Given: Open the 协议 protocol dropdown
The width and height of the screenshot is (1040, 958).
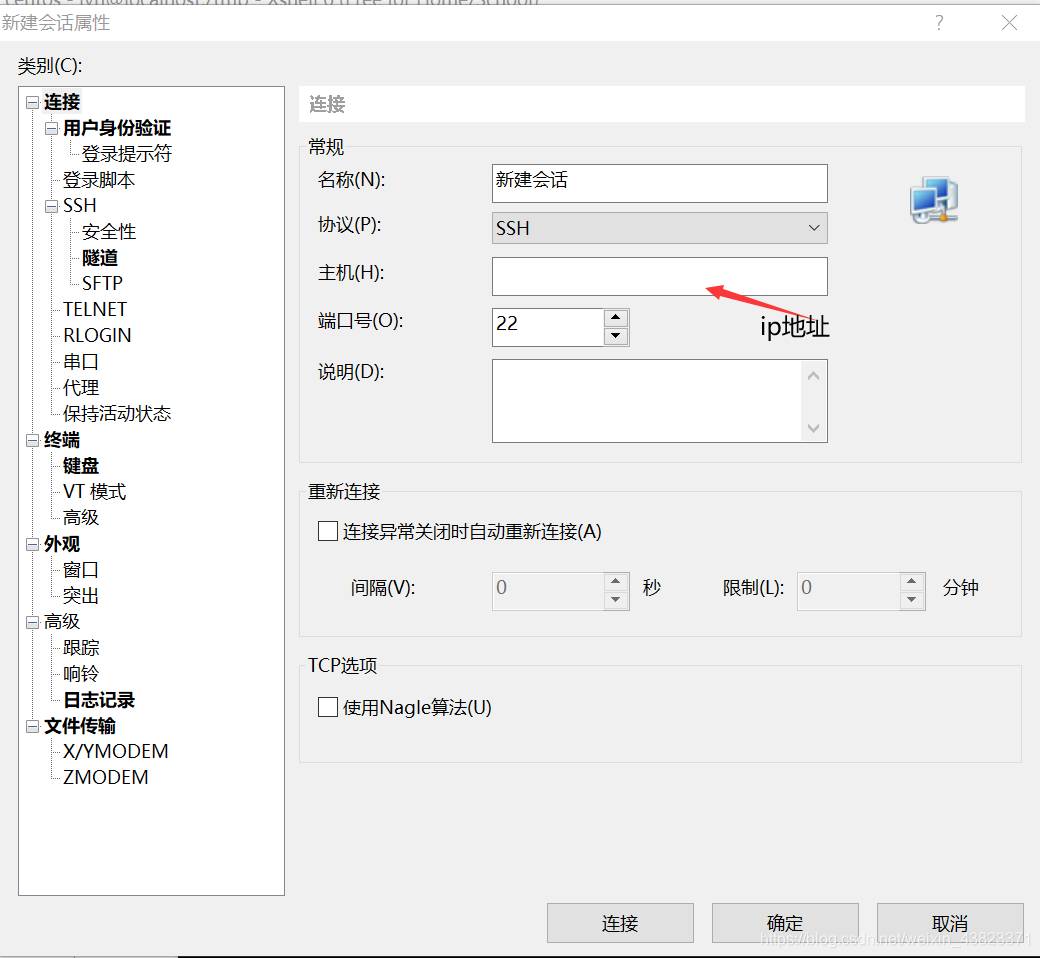Looking at the screenshot, I should [x=813, y=228].
